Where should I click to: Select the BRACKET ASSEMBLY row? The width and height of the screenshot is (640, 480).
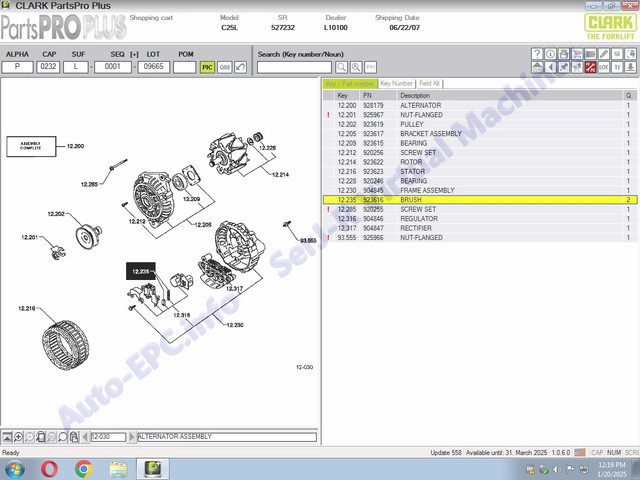[480, 133]
